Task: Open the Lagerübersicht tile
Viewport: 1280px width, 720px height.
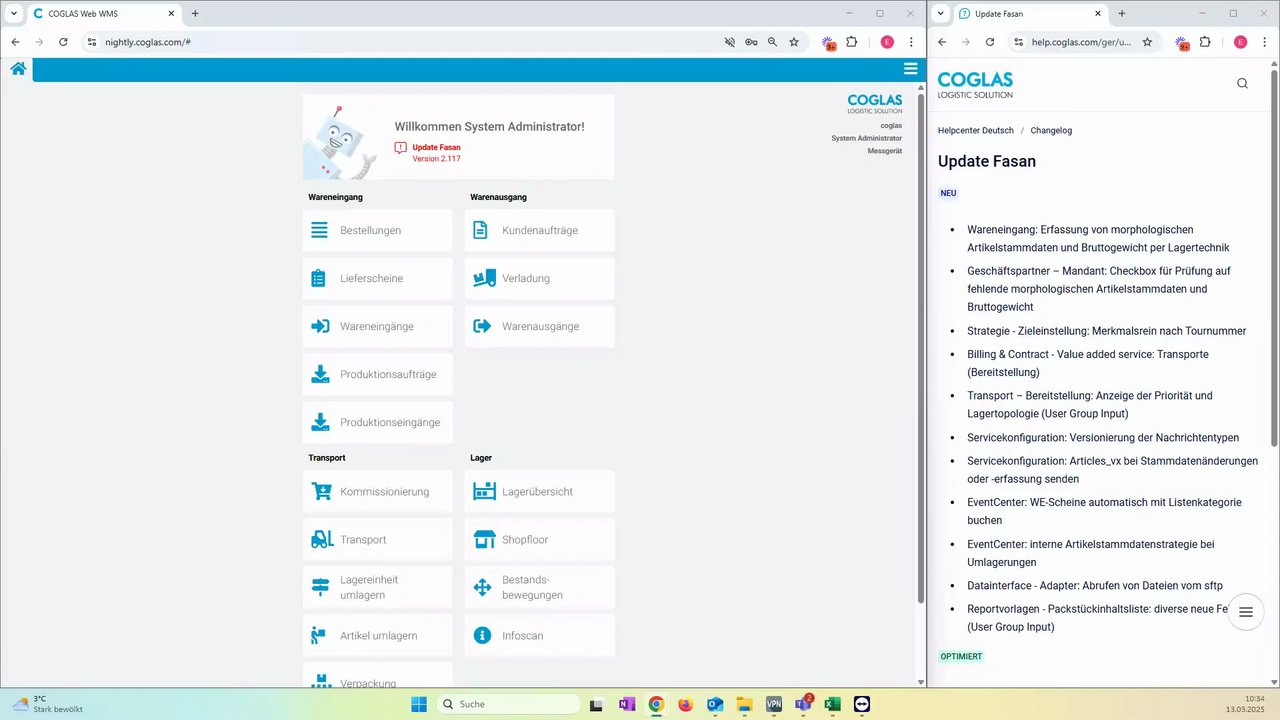Action: 540,491
